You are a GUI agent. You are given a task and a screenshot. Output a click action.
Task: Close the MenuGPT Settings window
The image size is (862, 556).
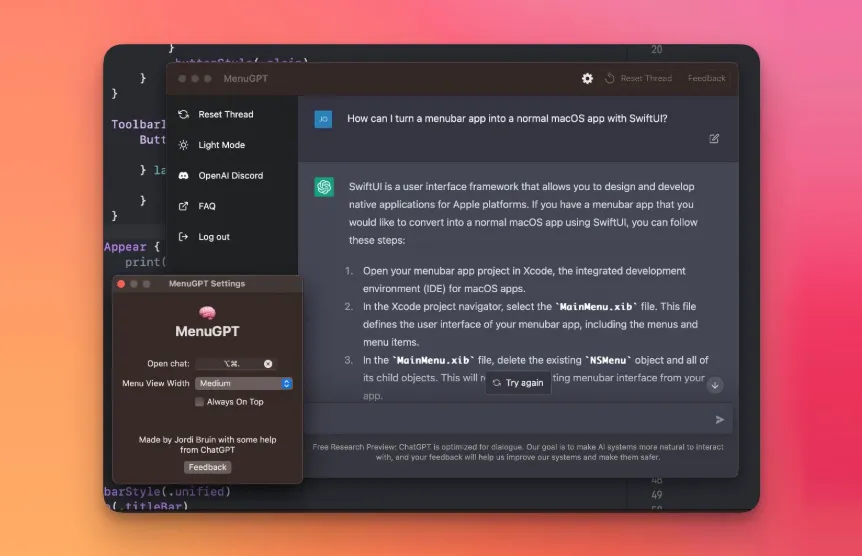point(121,284)
